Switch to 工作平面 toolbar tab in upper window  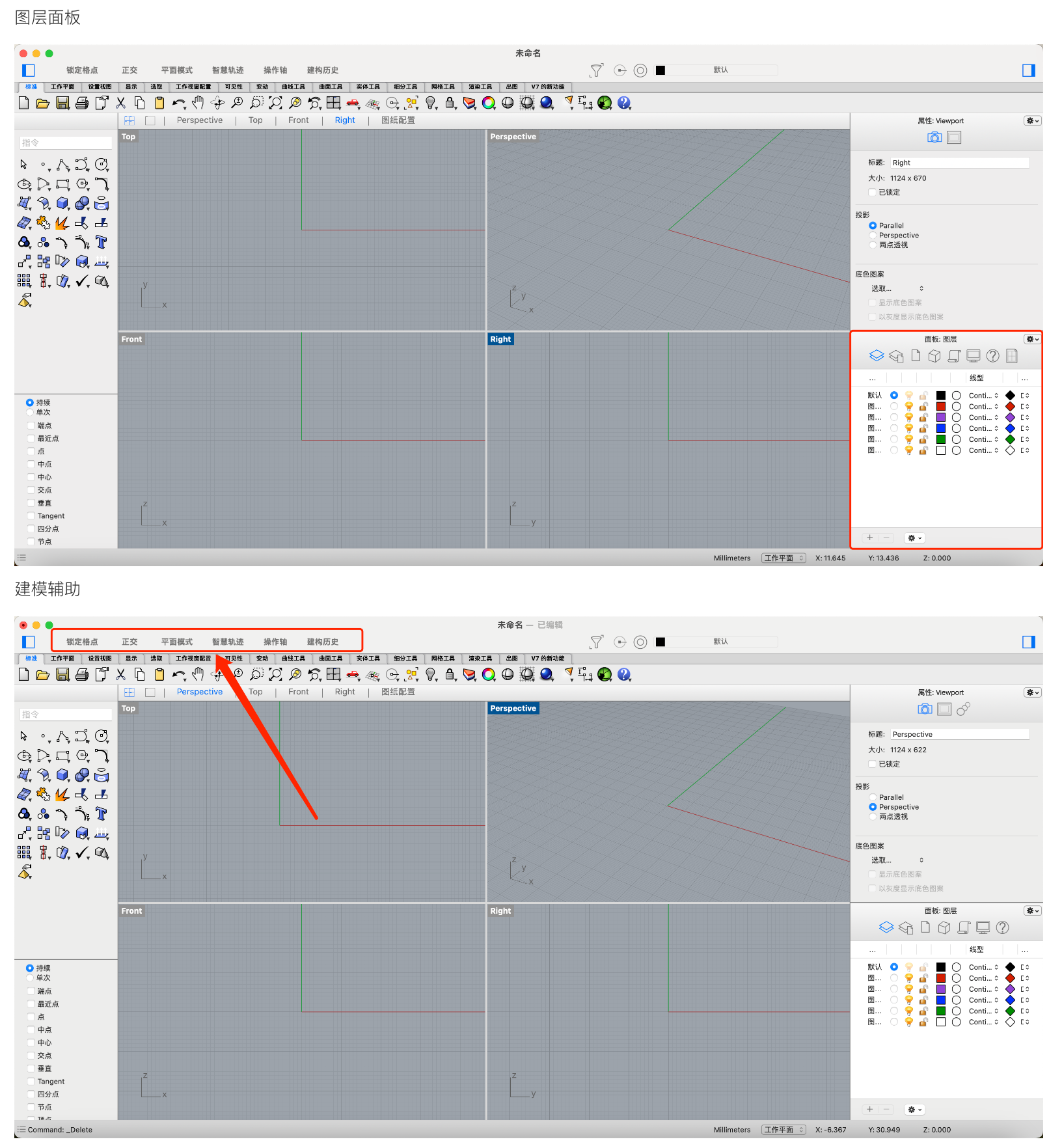pos(62,87)
